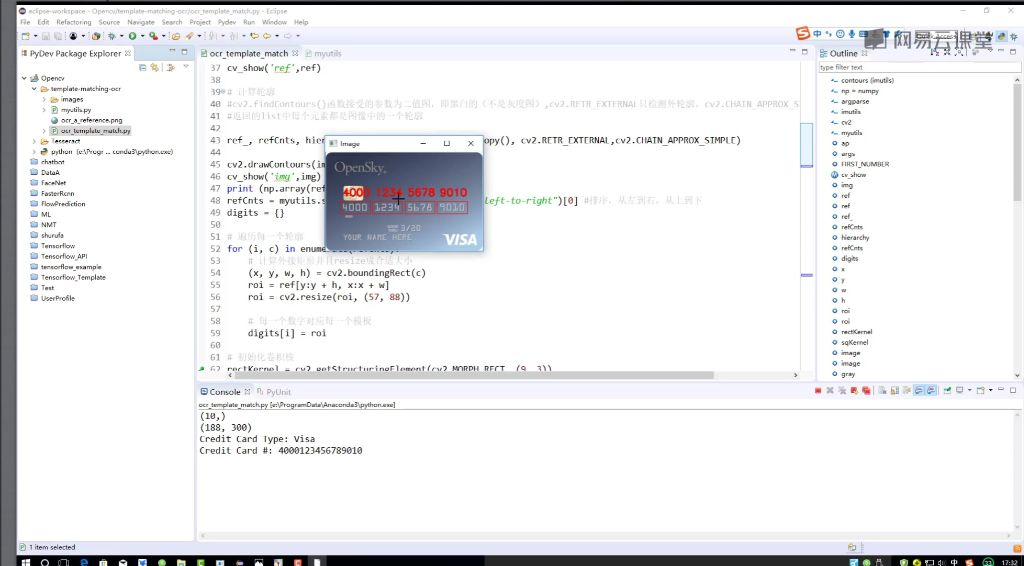Click Collapse All in Package Explorer
The width and height of the screenshot is (1024, 566).
(142, 67)
